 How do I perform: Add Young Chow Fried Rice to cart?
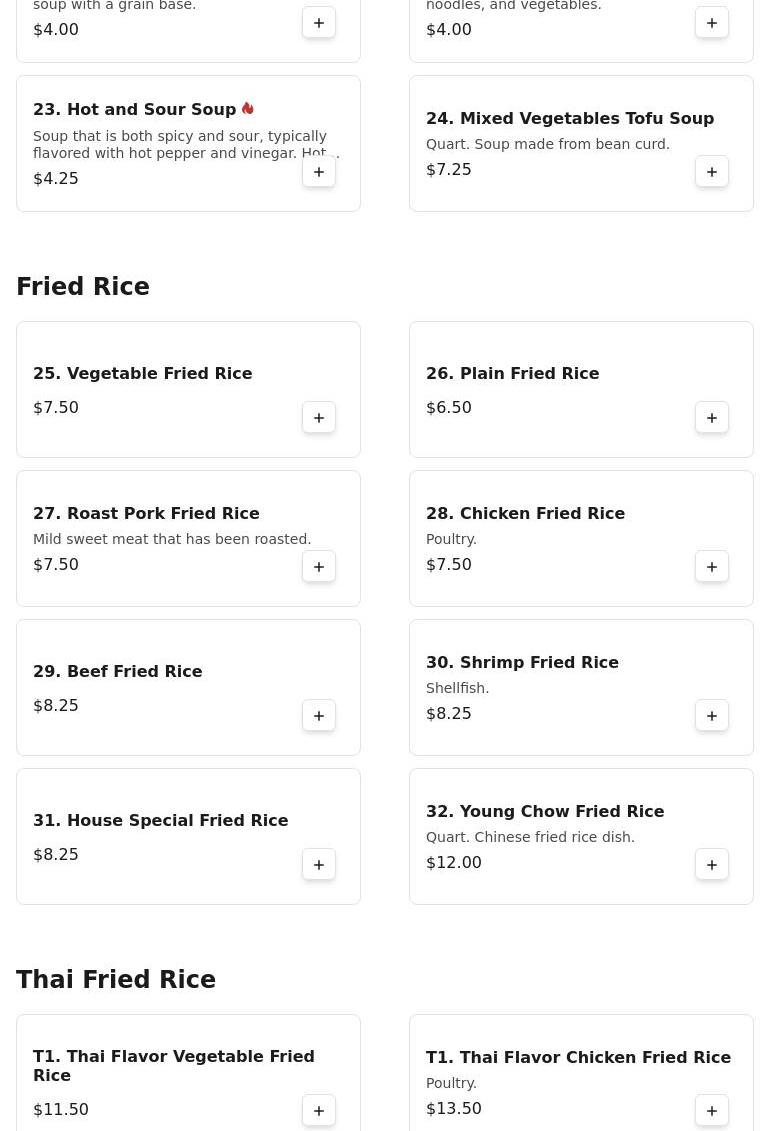(x=712, y=865)
